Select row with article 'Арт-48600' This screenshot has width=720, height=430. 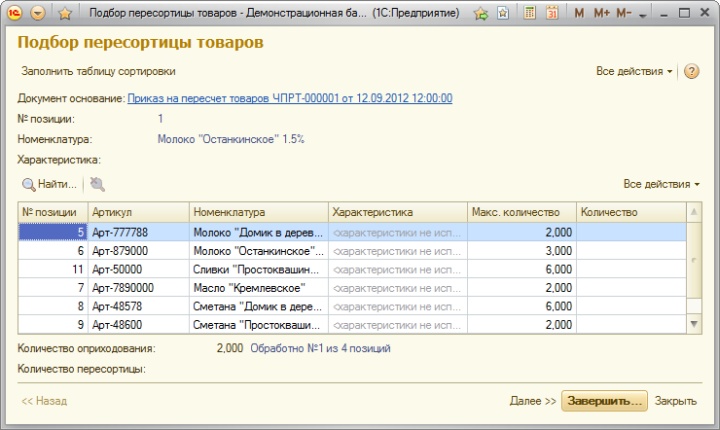coord(352,324)
